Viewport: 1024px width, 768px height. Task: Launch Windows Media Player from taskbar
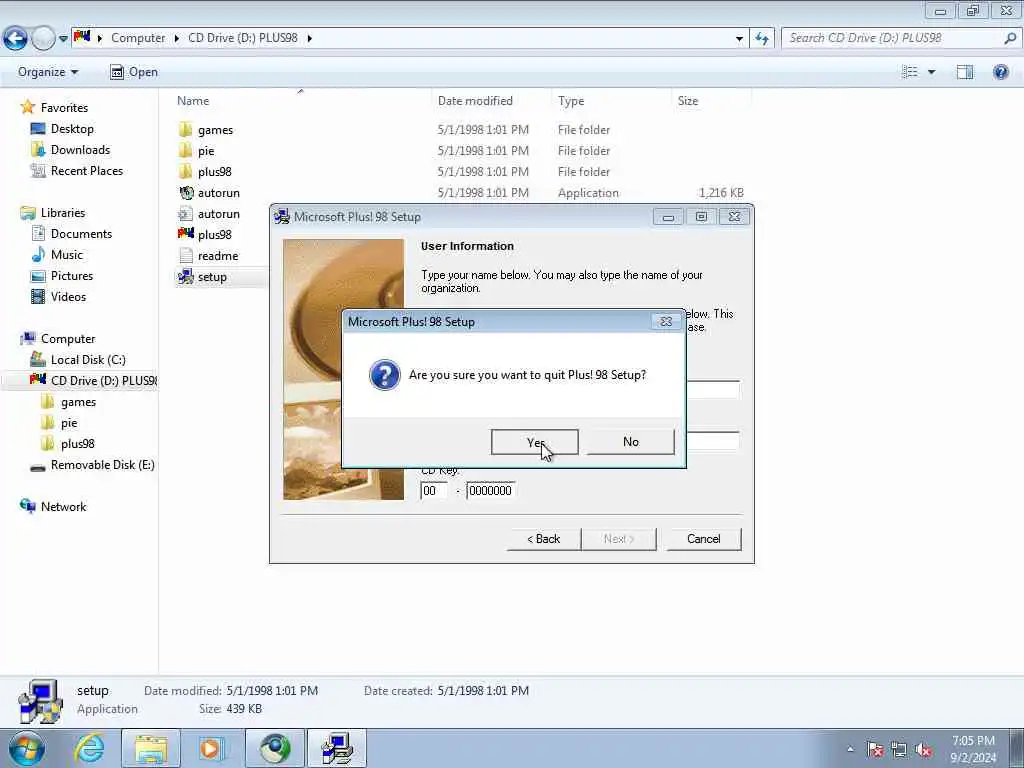(211, 748)
